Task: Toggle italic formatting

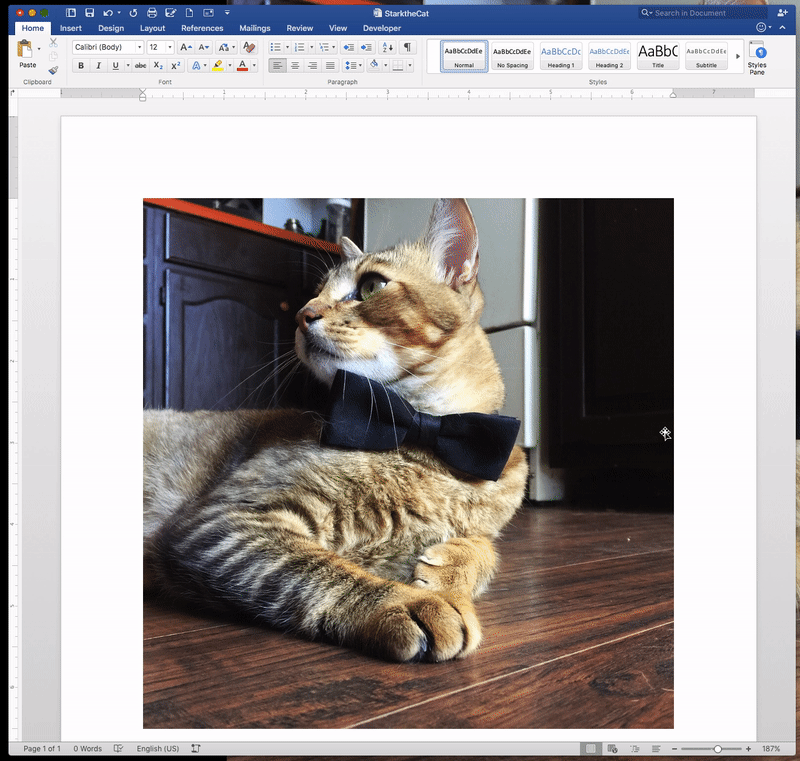Action: click(96, 65)
